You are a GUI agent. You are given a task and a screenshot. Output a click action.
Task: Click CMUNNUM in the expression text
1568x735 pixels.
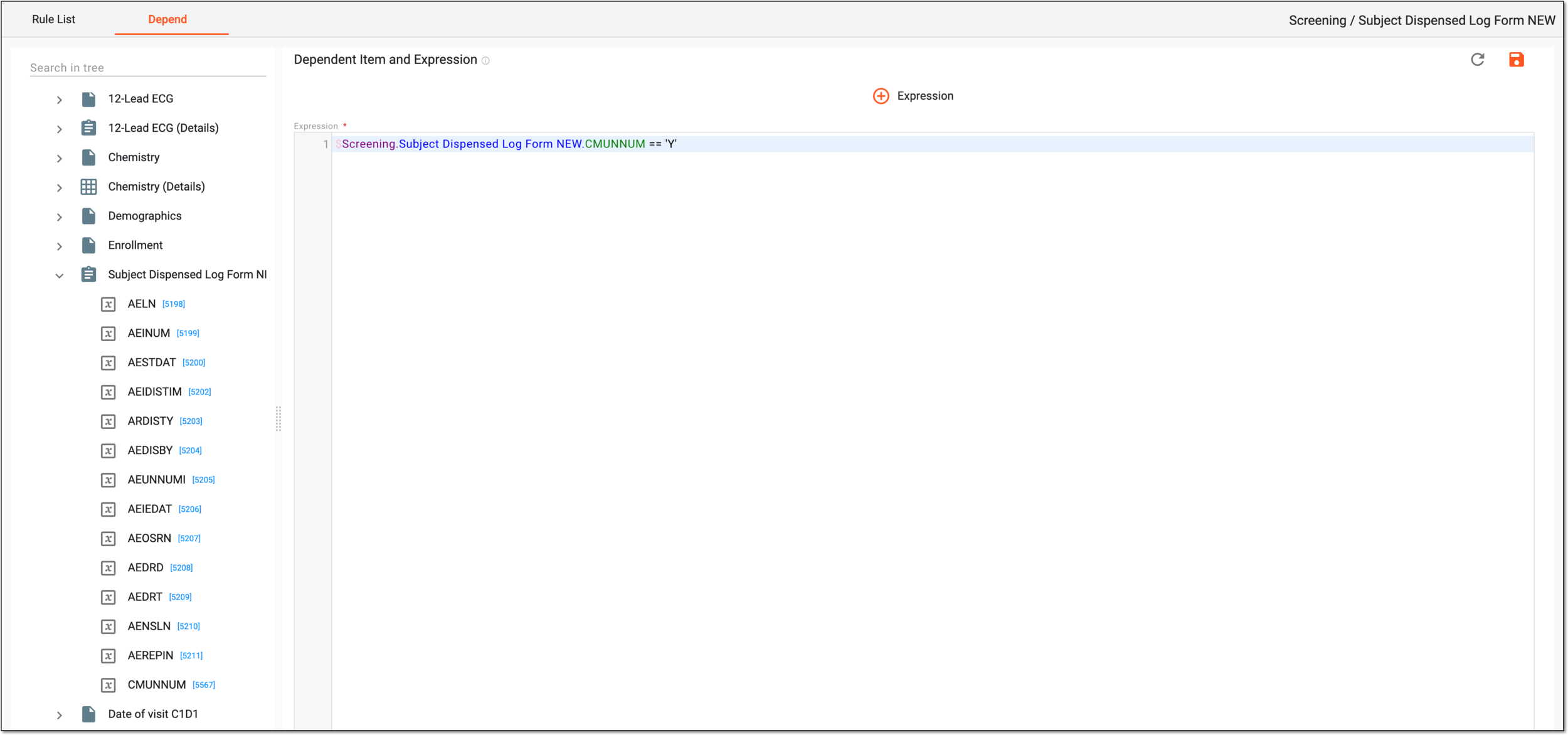[x=615, y=144]
